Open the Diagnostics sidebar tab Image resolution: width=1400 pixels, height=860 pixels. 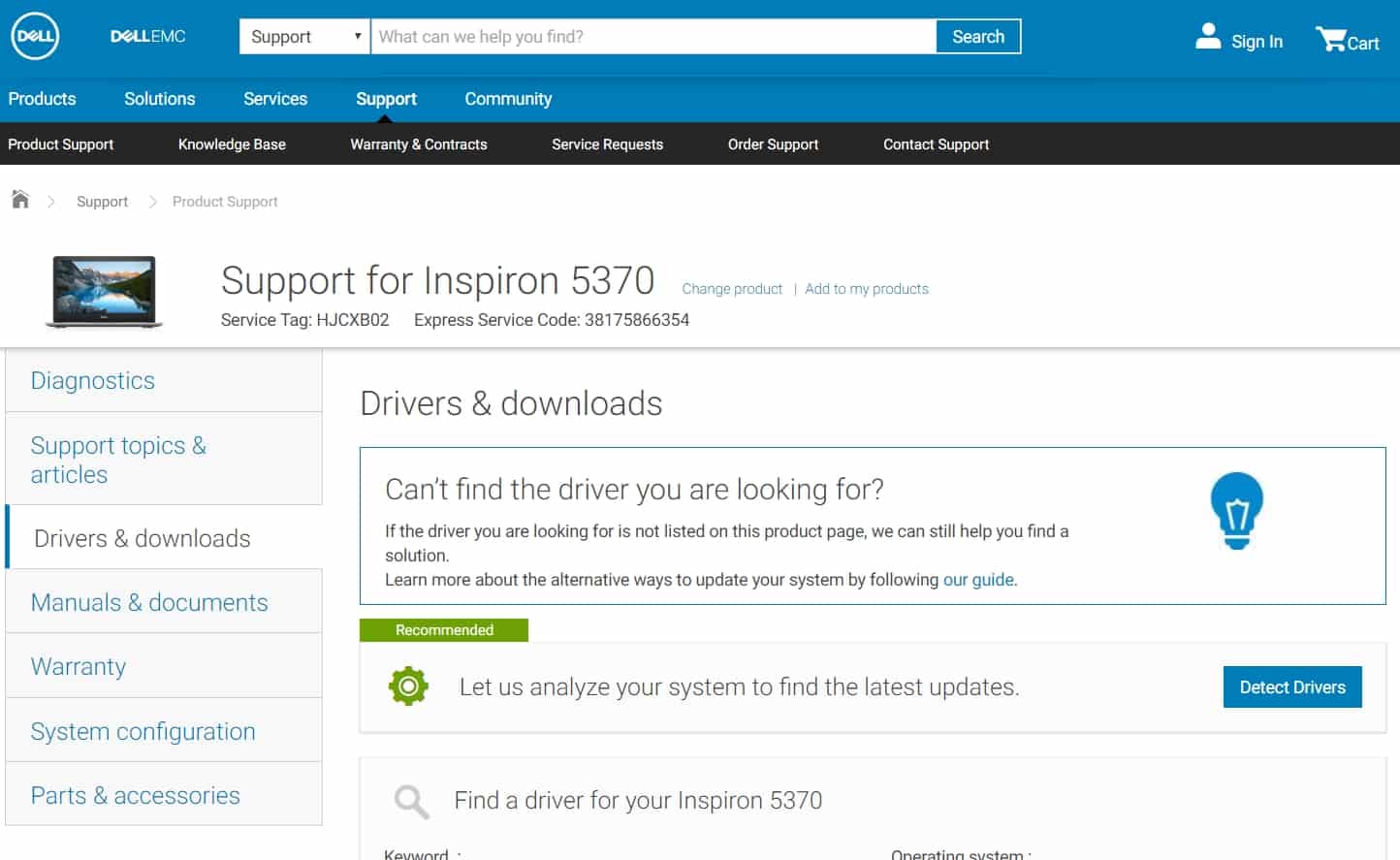point(164,380)
